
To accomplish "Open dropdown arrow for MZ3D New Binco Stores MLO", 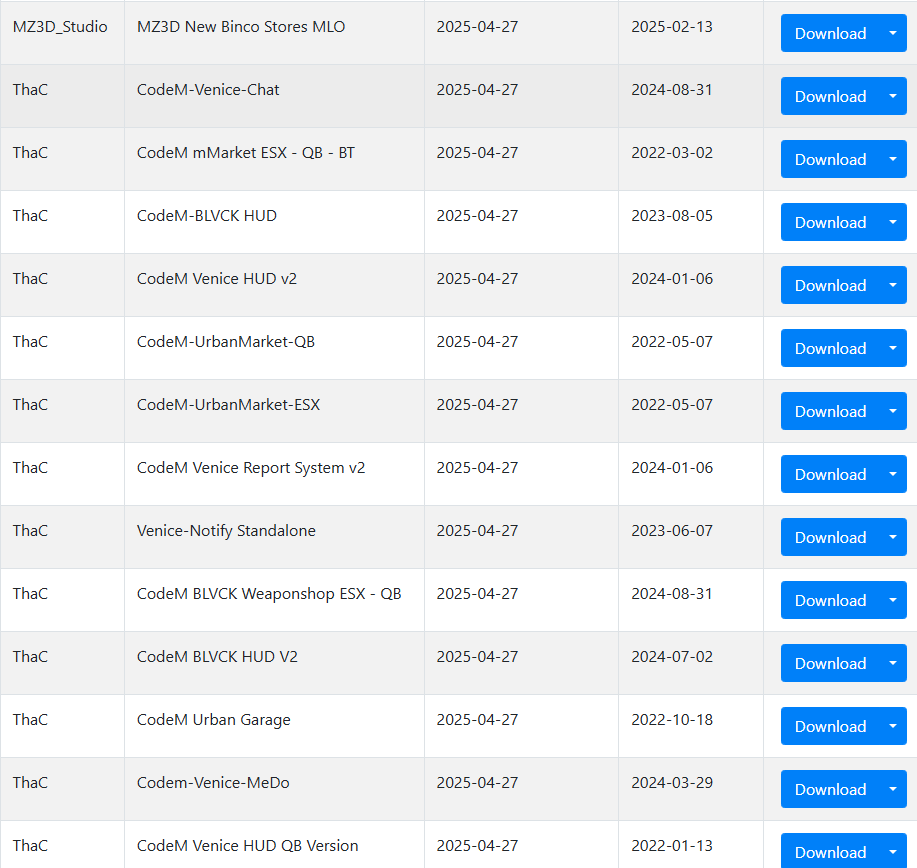I will coord(893,33).
